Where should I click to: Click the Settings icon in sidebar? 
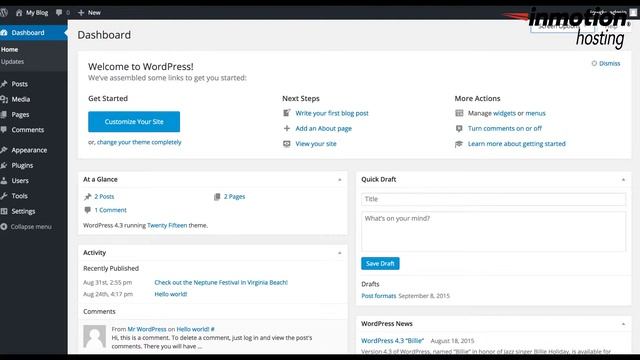pos(4,211)
